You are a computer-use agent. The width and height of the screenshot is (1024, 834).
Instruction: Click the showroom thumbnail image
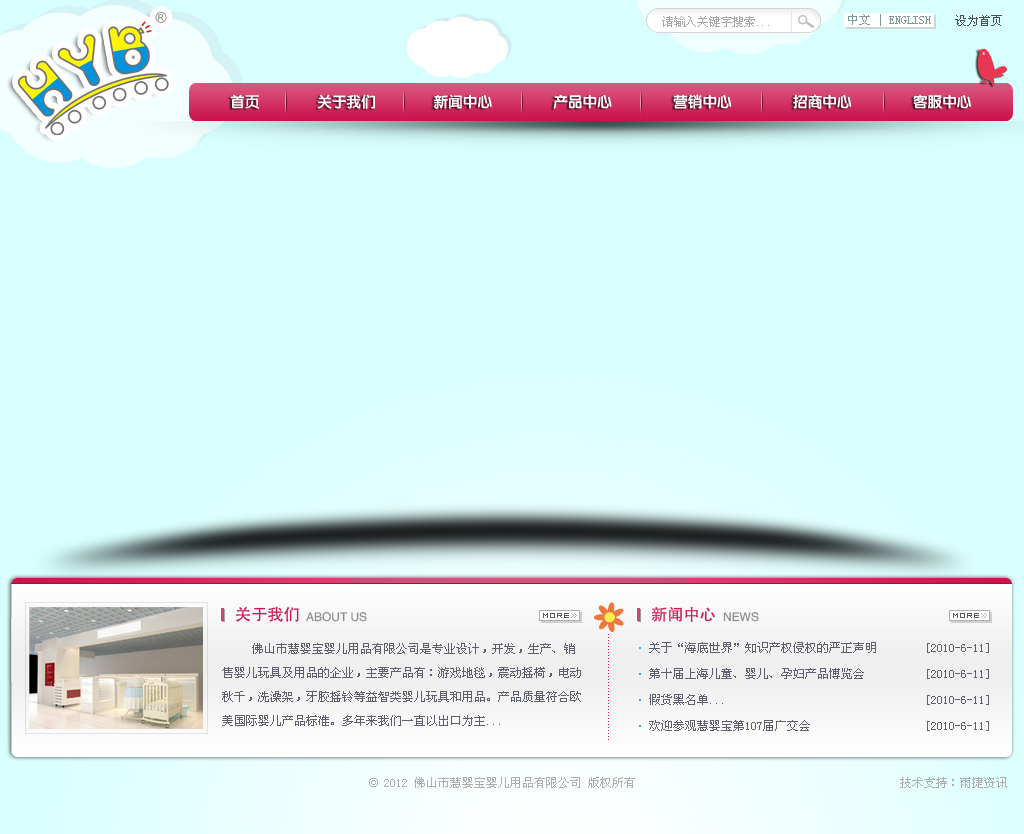[116, 668]
